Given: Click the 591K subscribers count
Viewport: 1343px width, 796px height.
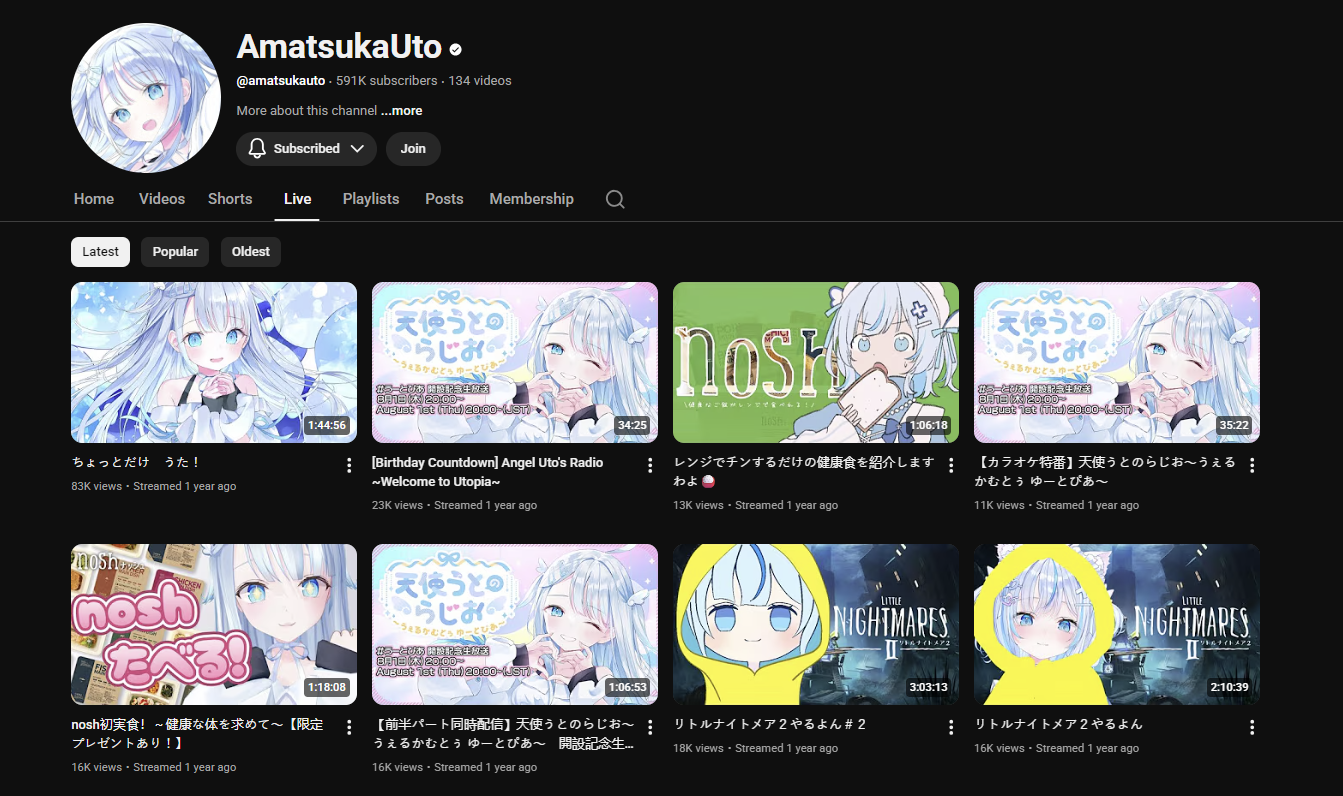Looking at the screenshot, I should 387,80.
